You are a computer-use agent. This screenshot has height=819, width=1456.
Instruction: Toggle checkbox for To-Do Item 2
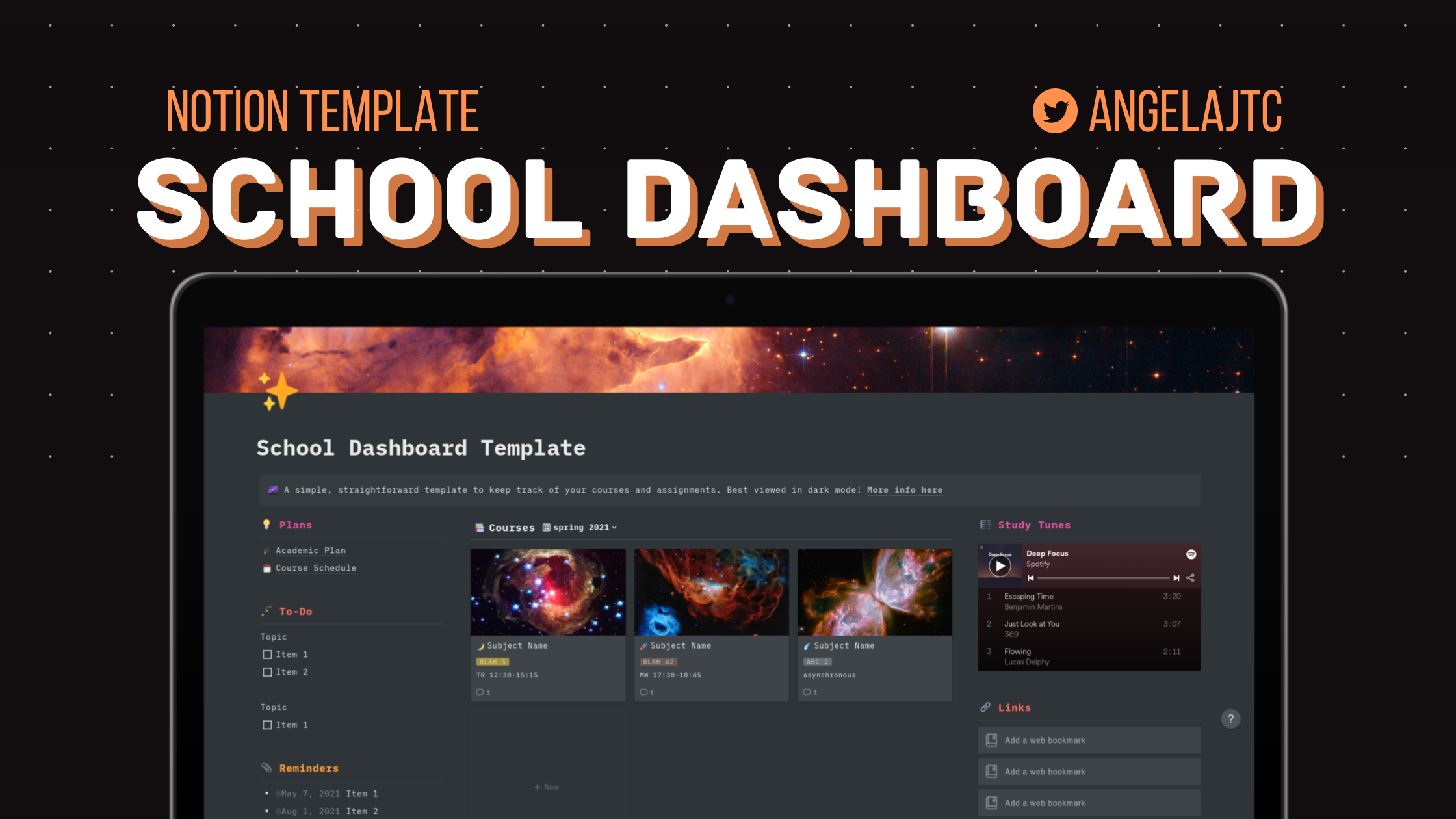[267, 671]
